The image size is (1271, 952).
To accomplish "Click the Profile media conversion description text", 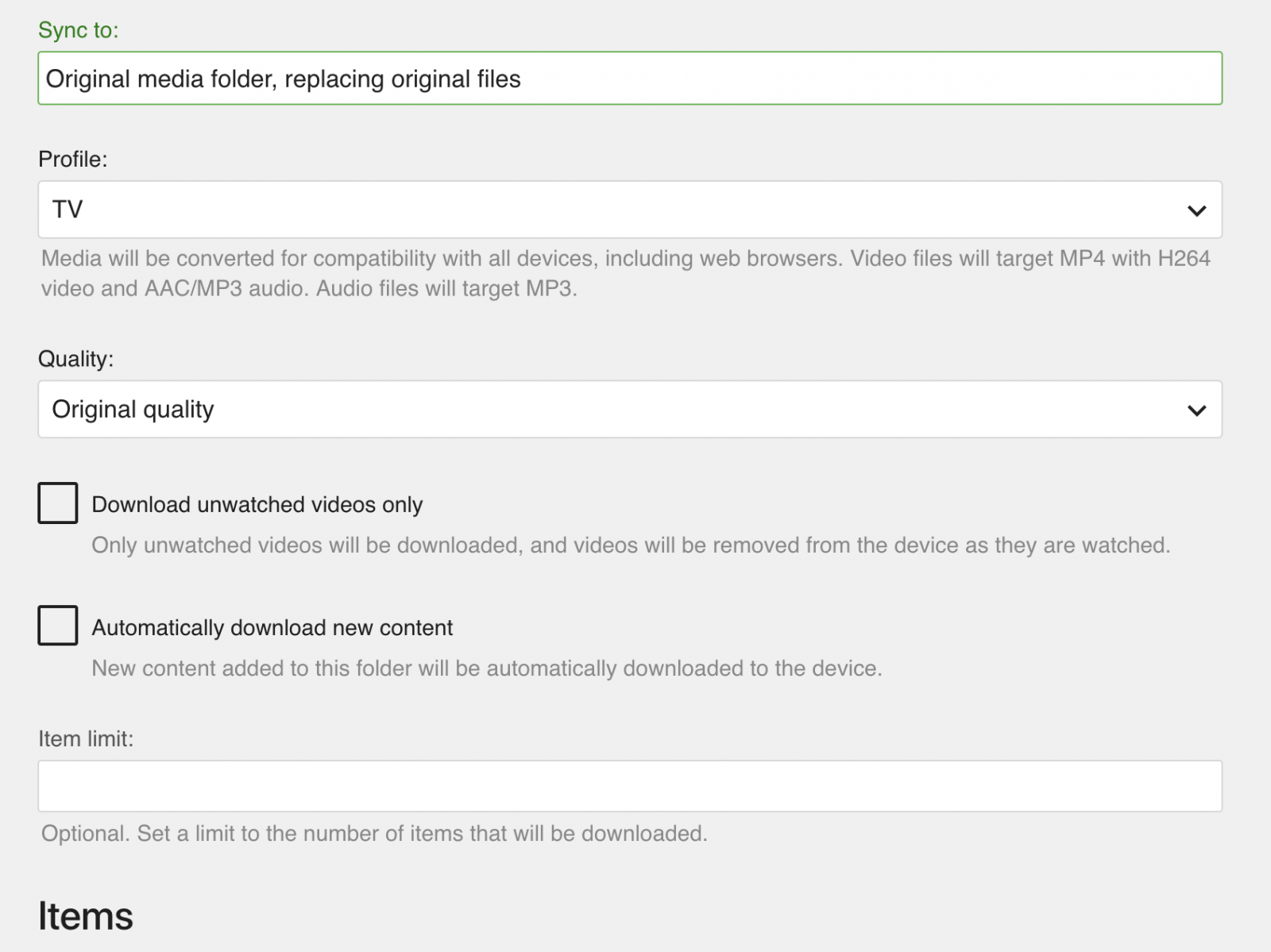I will (625, 273).
